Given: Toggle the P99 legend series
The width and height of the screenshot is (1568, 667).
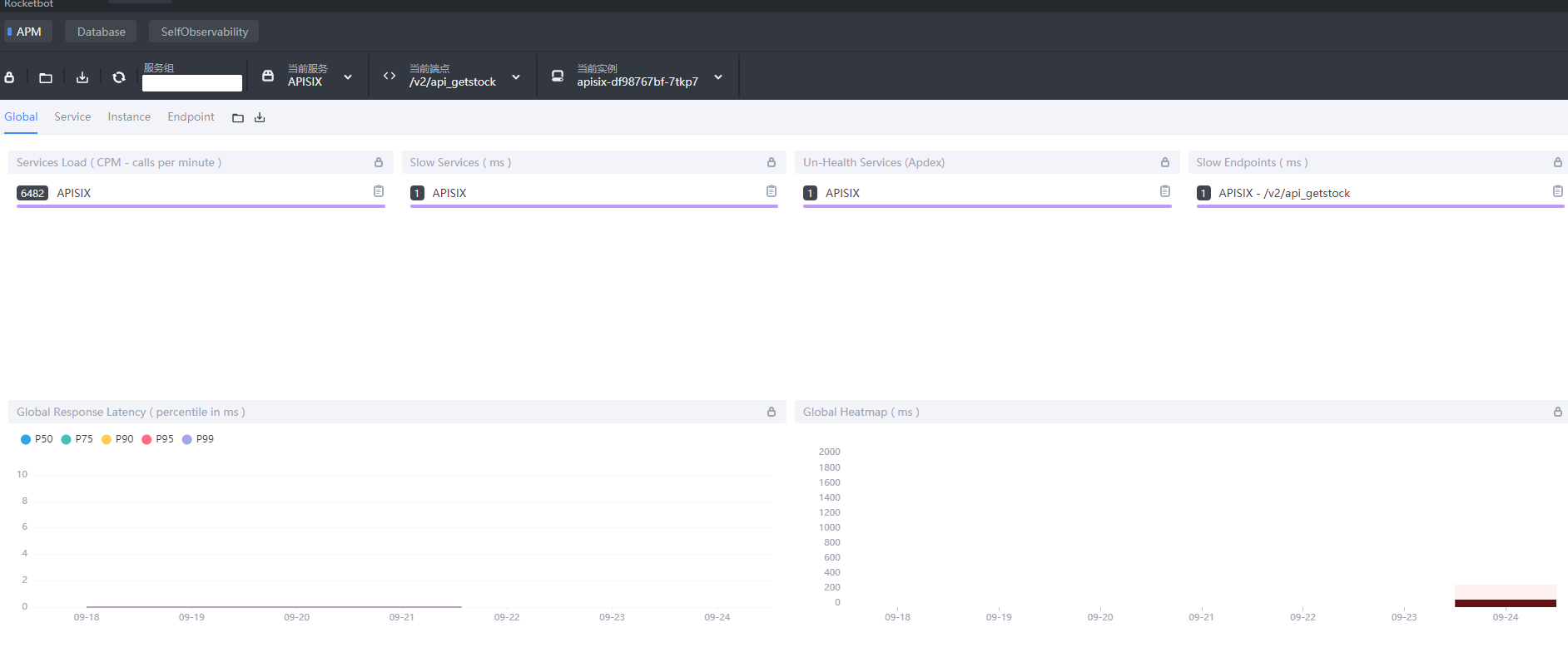Looking at the screenshot, I should pyautogui.click(x=198, y=439).
